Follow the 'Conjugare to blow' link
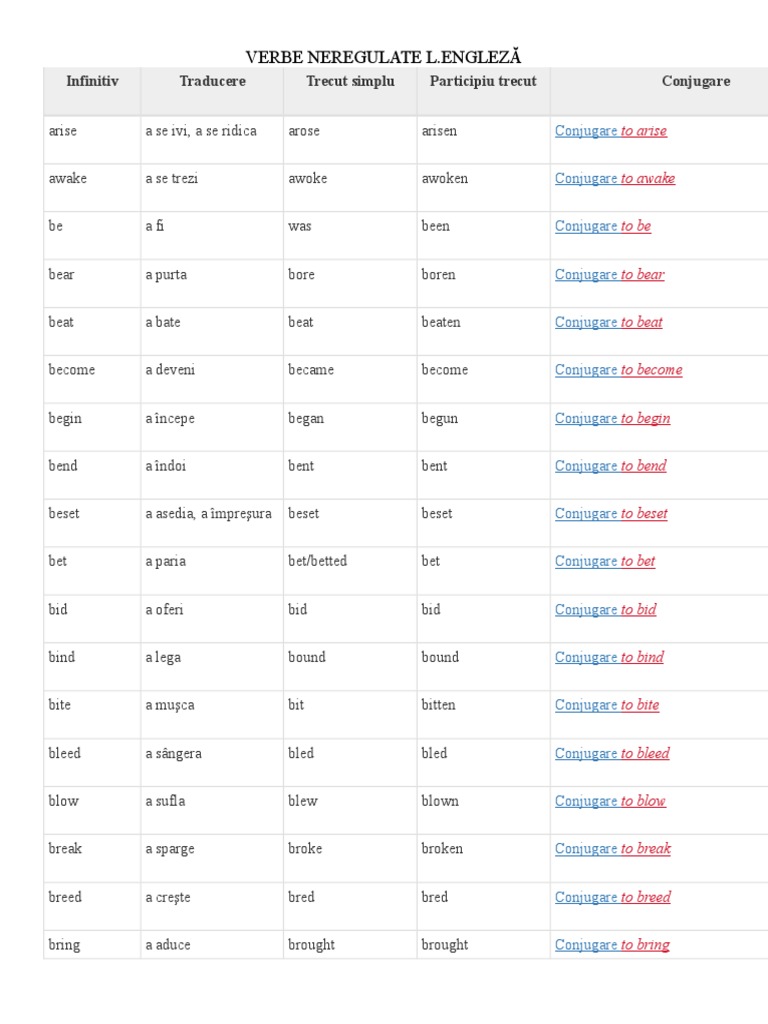The width and height of the screenshot is (768, 1024). [610, 802]
